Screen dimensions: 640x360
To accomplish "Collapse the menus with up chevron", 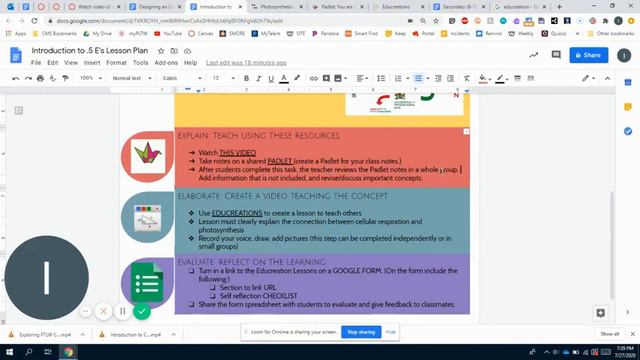I will pos(607,78).
